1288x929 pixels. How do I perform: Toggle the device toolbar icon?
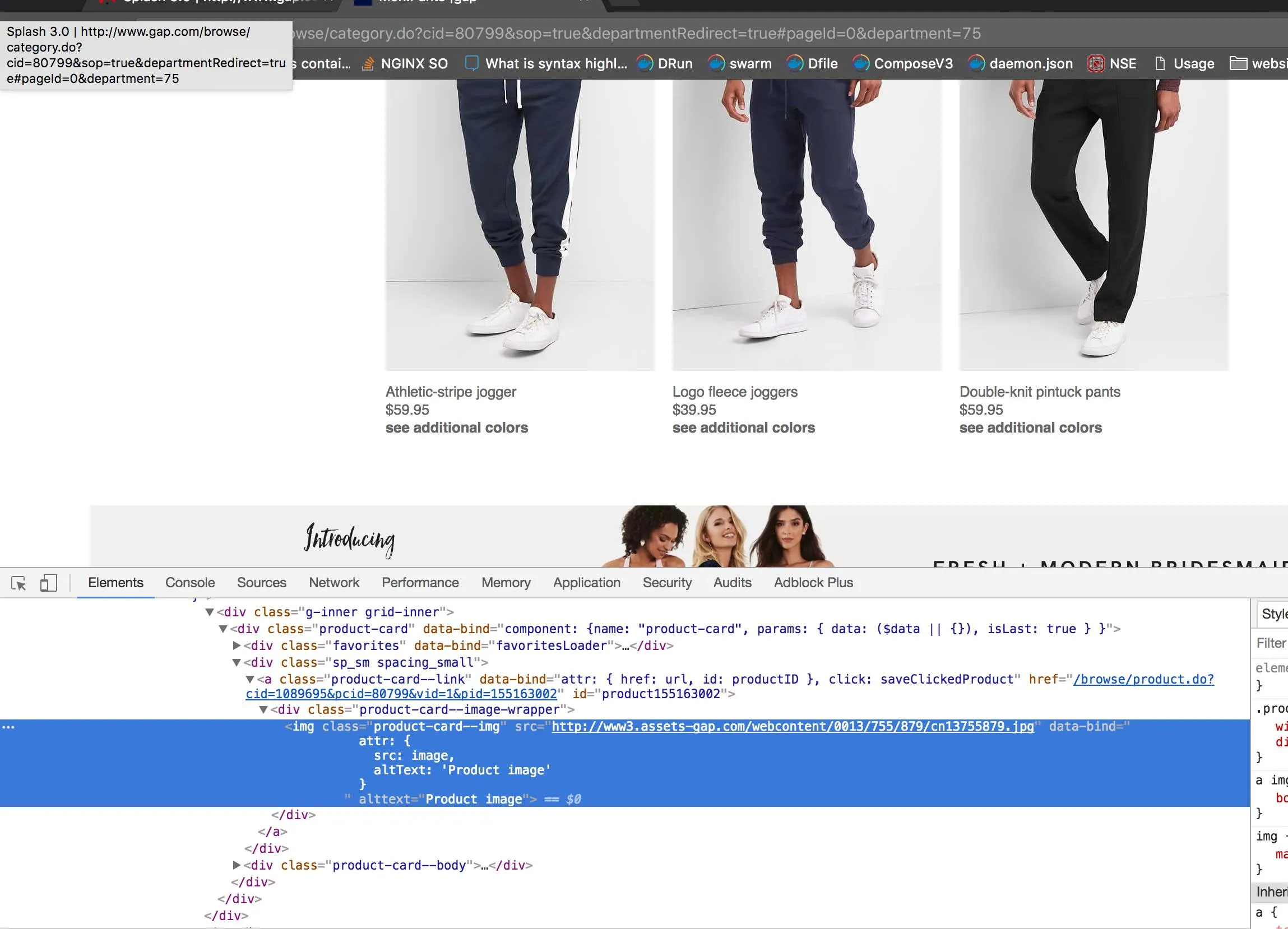click(x=48, y=583)
